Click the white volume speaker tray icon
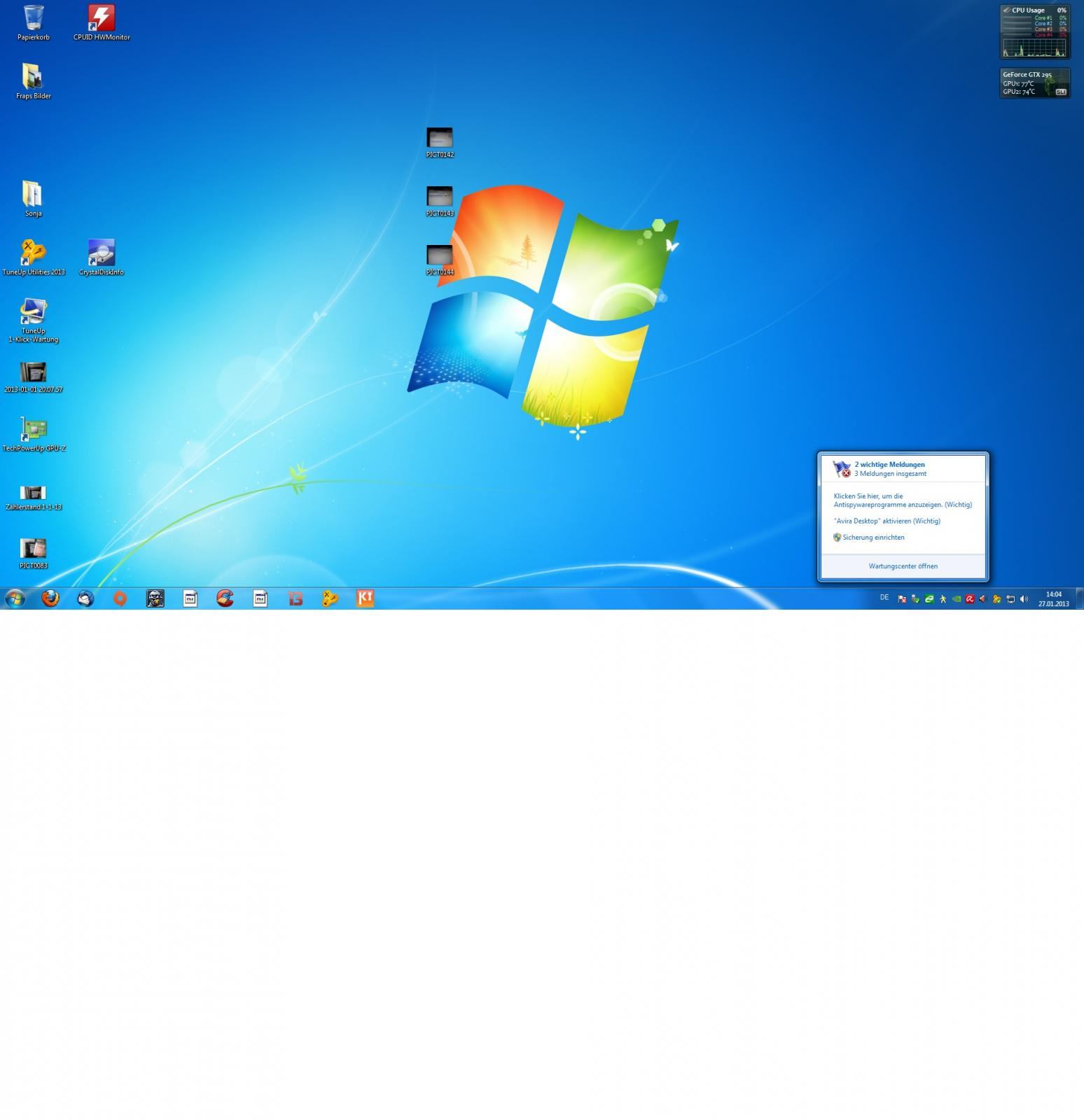1084x1120 pixels. tap(1024, 599)
